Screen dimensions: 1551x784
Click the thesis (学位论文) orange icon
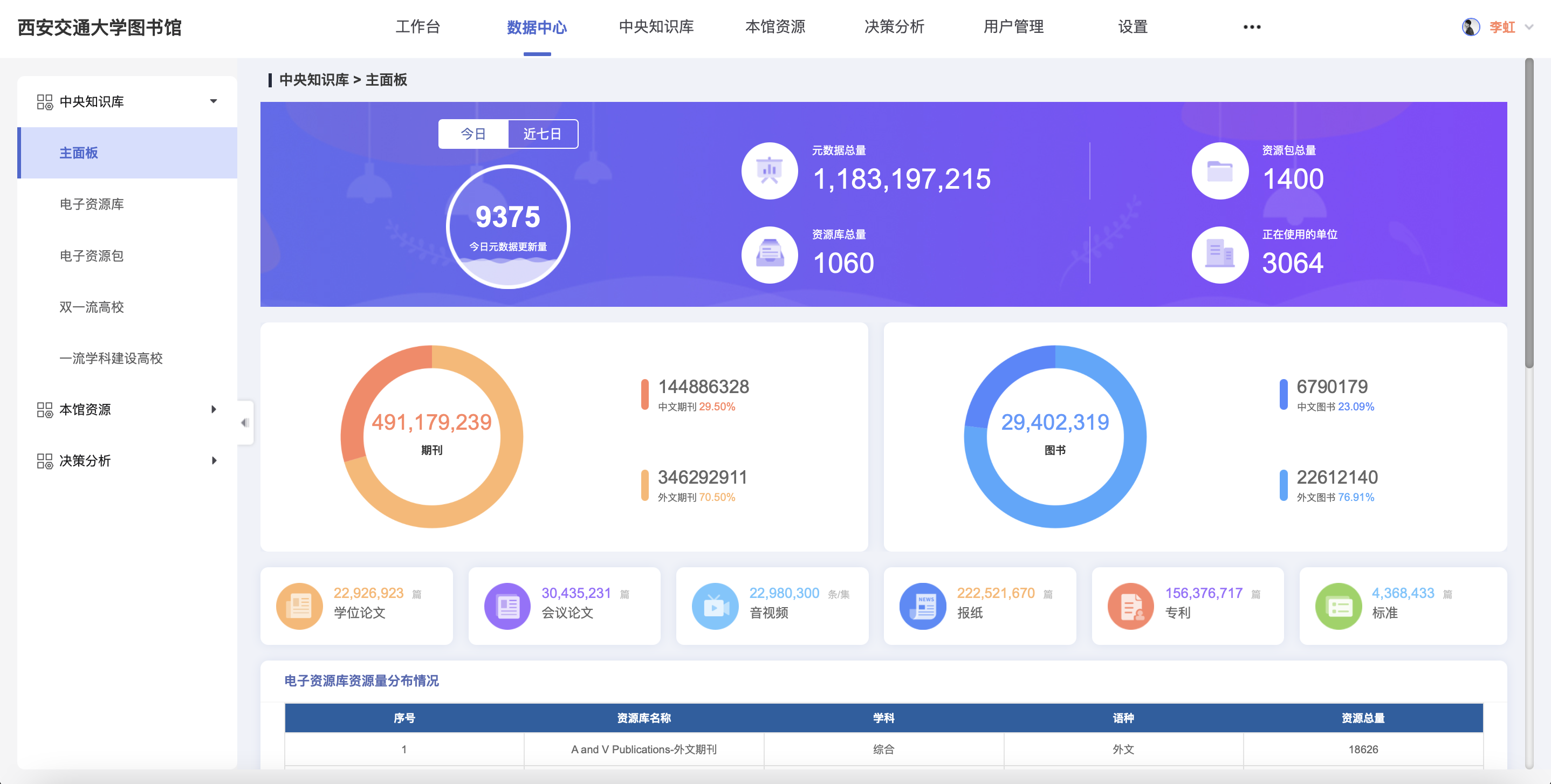point(299,606)
